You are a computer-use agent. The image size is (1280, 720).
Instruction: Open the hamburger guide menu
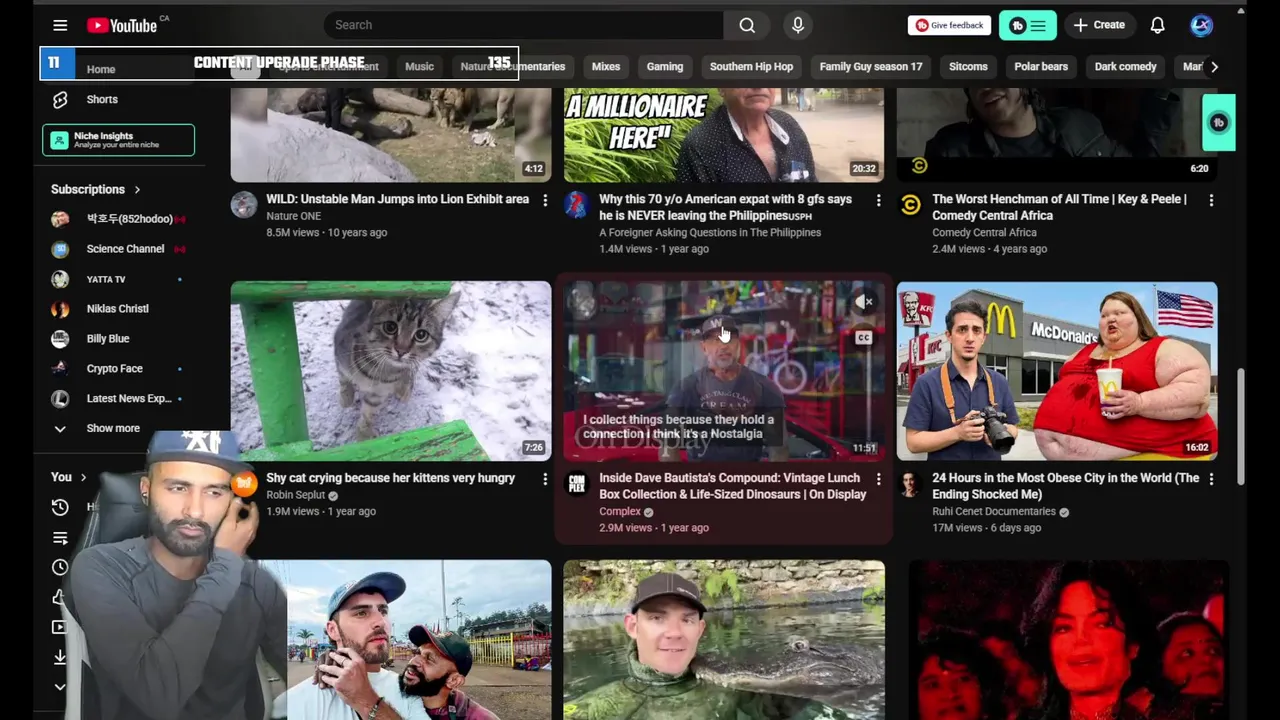coord(60,25)
